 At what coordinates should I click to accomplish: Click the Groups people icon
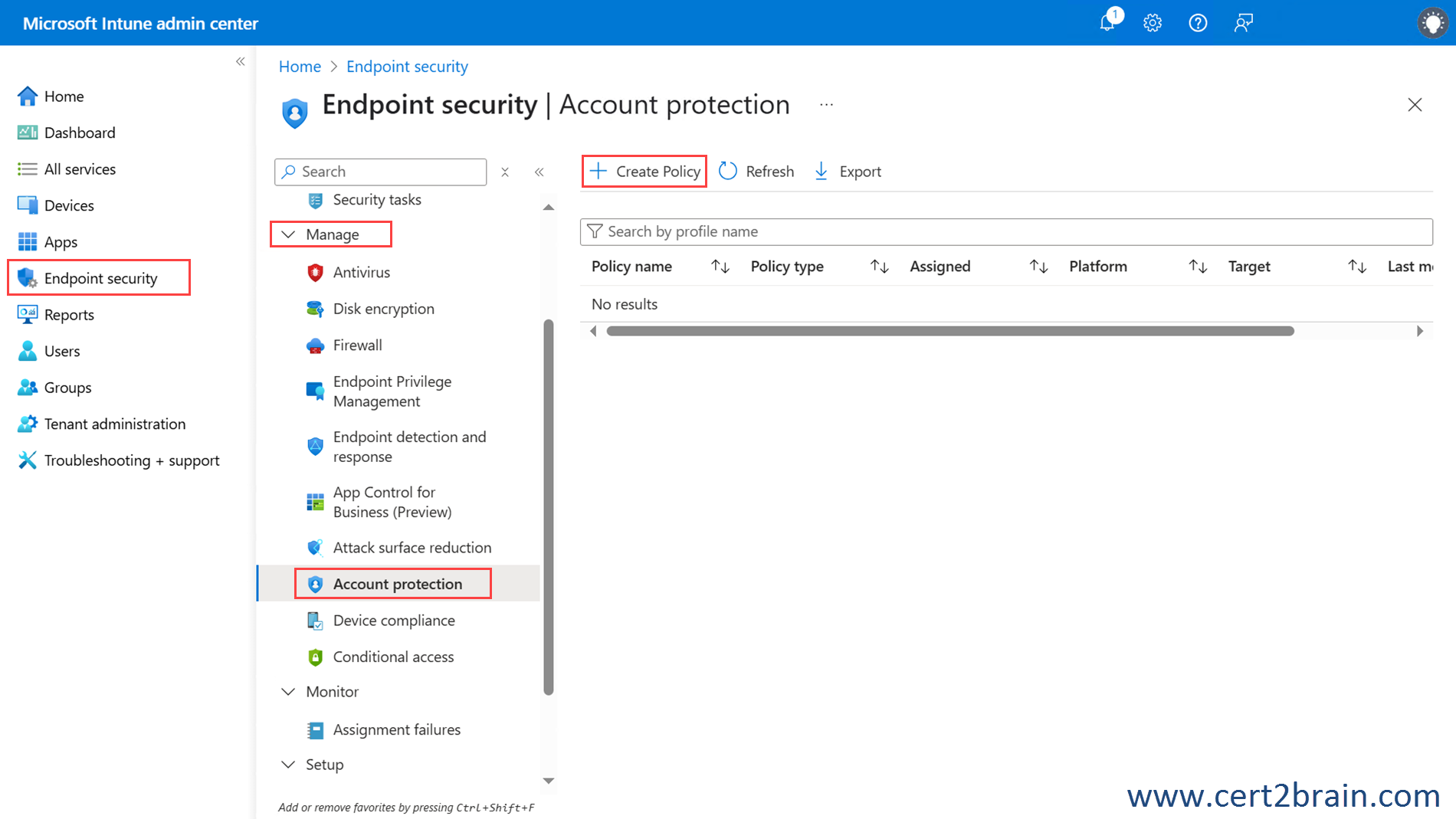point(28,387)
